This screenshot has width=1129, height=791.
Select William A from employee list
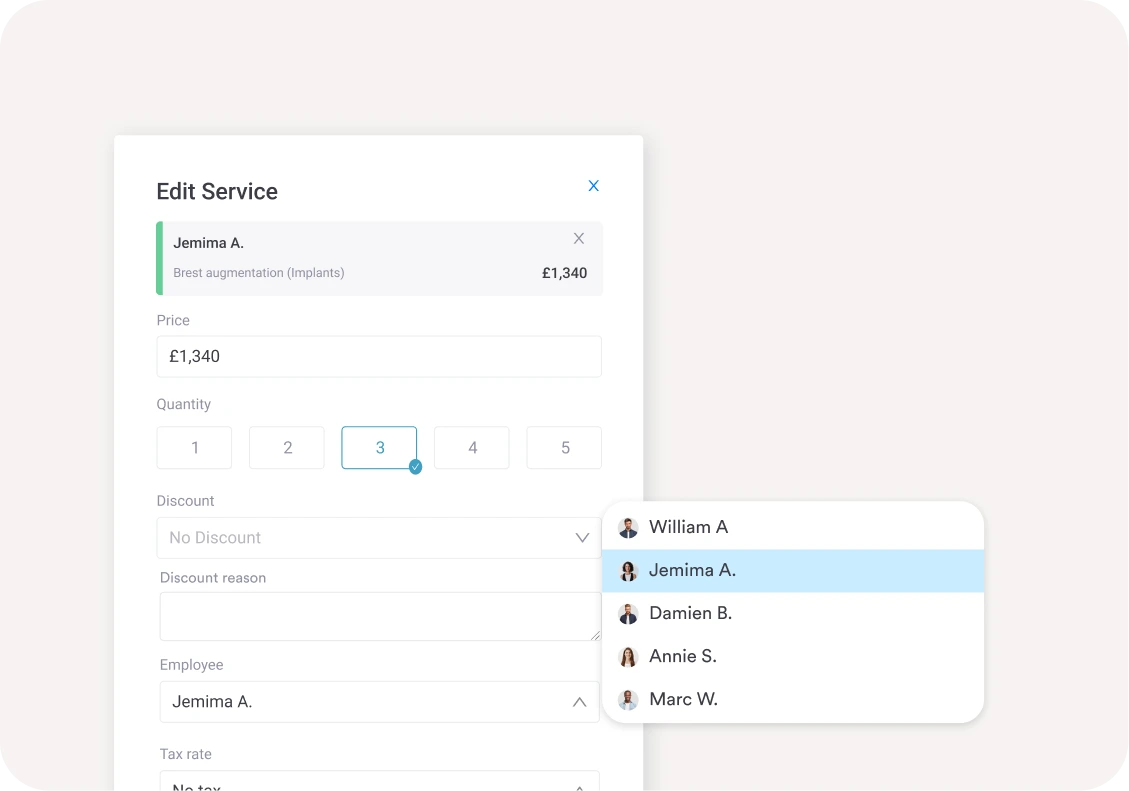click(x=688, y=527)
